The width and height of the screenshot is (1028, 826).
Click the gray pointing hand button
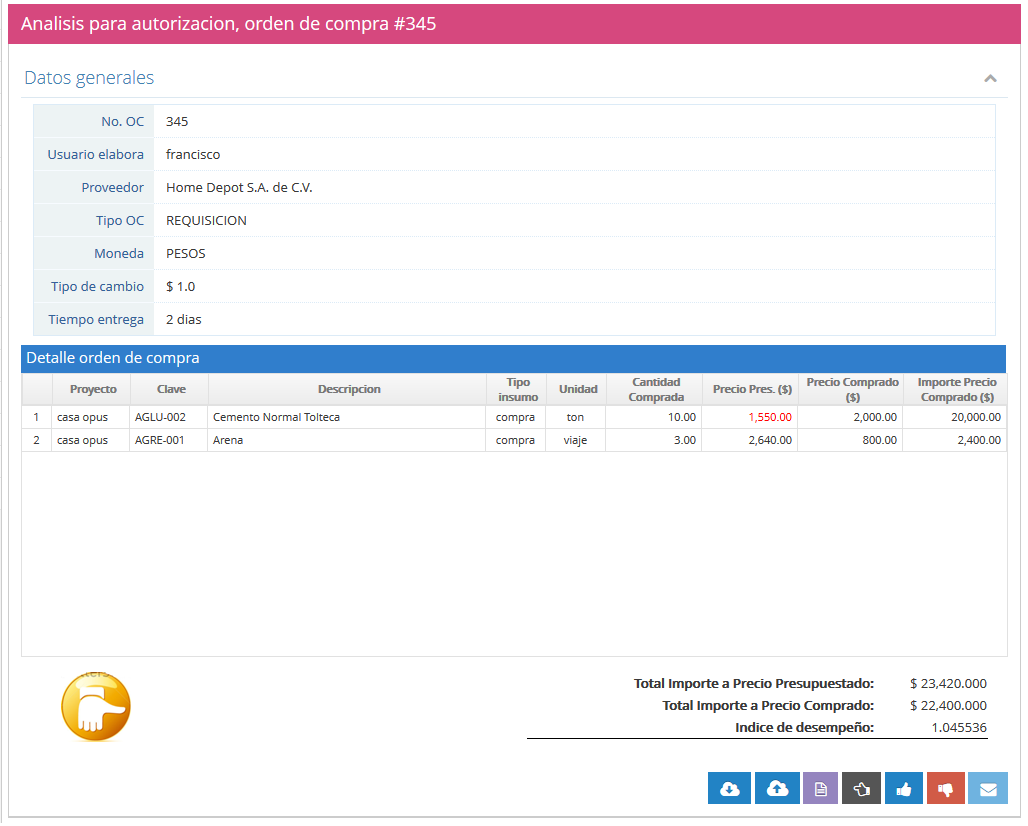[x=862, y=788]
